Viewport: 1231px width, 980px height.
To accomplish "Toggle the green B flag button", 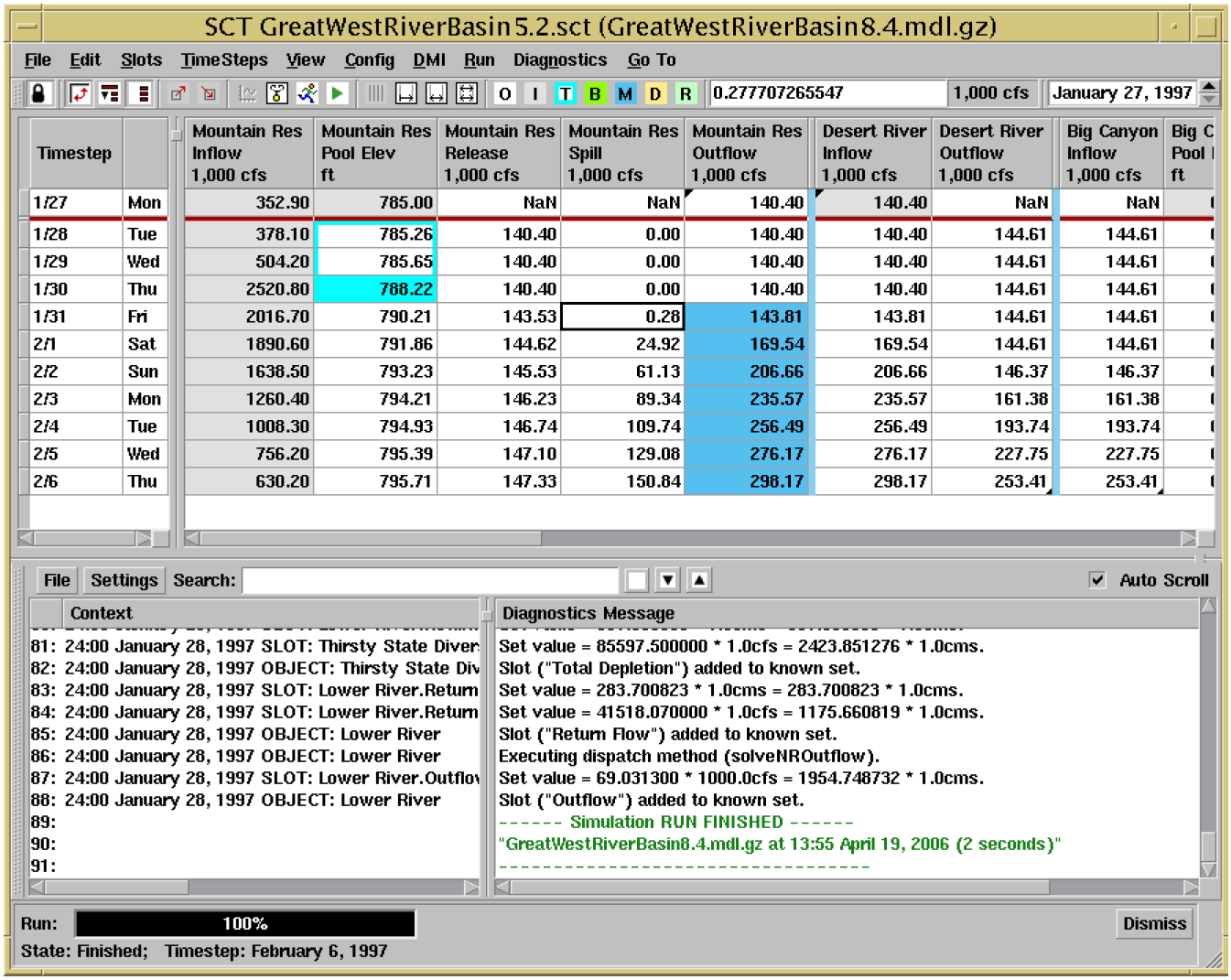I will pyautogui.click(x=595, y=93).
